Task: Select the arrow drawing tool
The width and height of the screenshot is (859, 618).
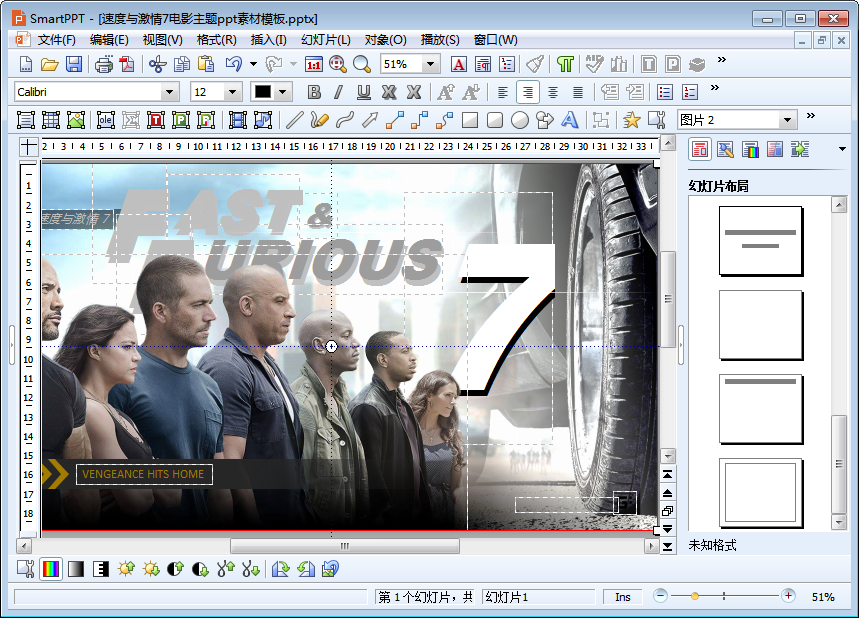Action: coord(370,120)
